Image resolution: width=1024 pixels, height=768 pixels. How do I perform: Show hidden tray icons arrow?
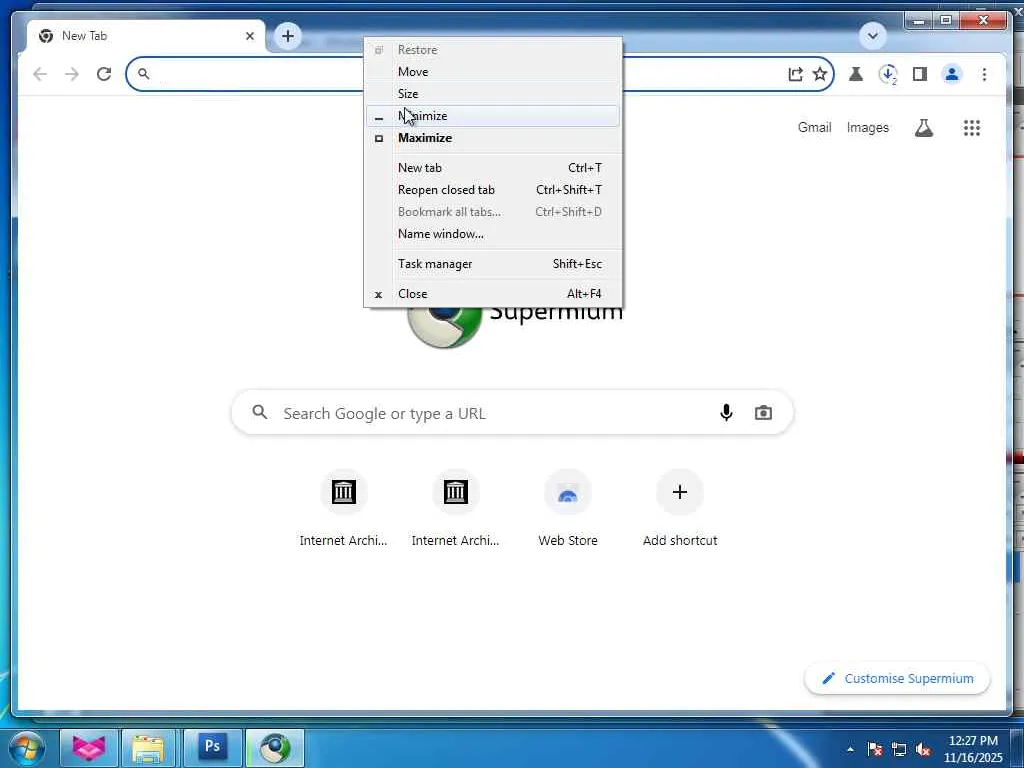(850, 749)
